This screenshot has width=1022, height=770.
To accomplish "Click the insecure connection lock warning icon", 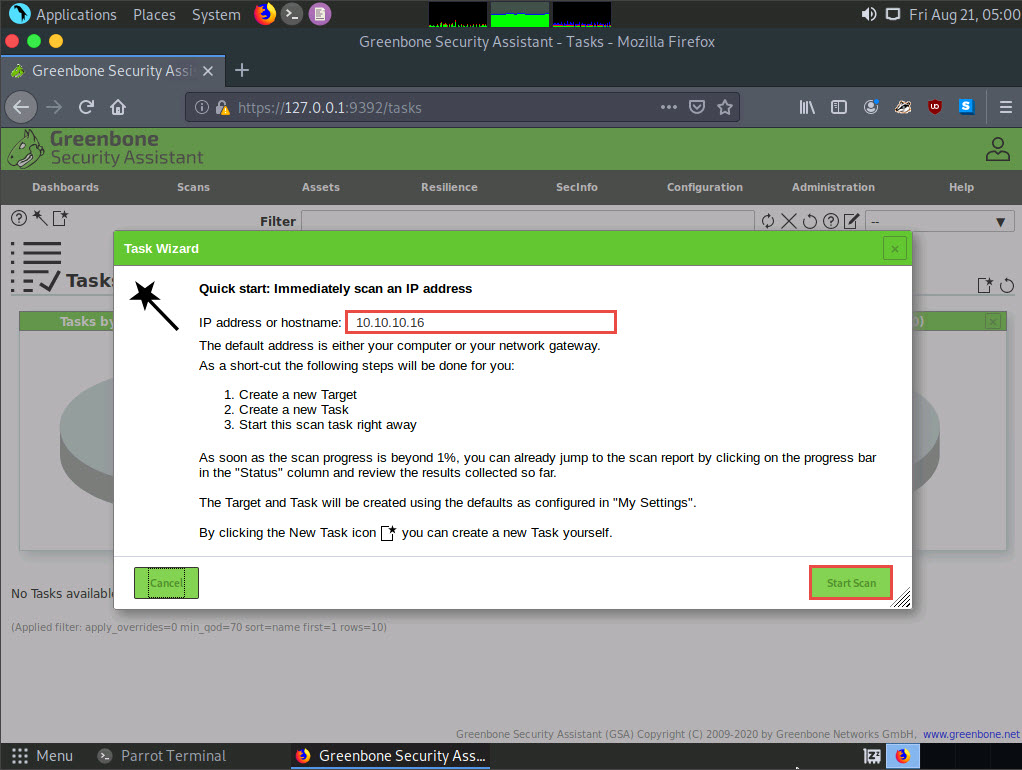I will coord(223,108).
